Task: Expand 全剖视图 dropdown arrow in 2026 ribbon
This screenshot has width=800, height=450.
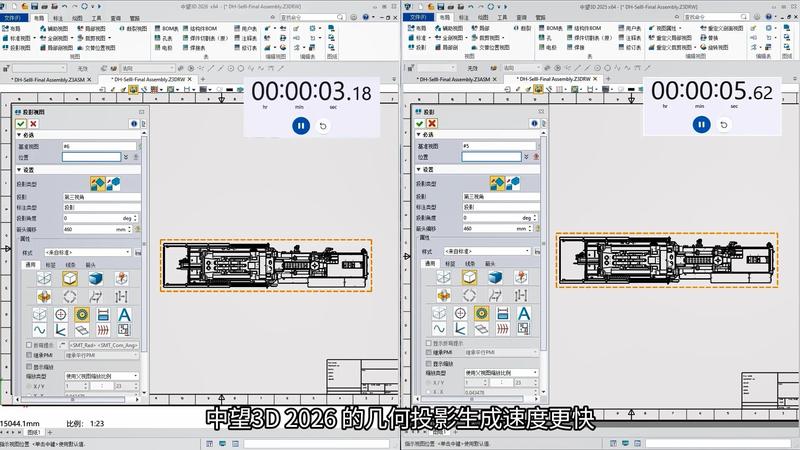Action: [x=72, y=38]
